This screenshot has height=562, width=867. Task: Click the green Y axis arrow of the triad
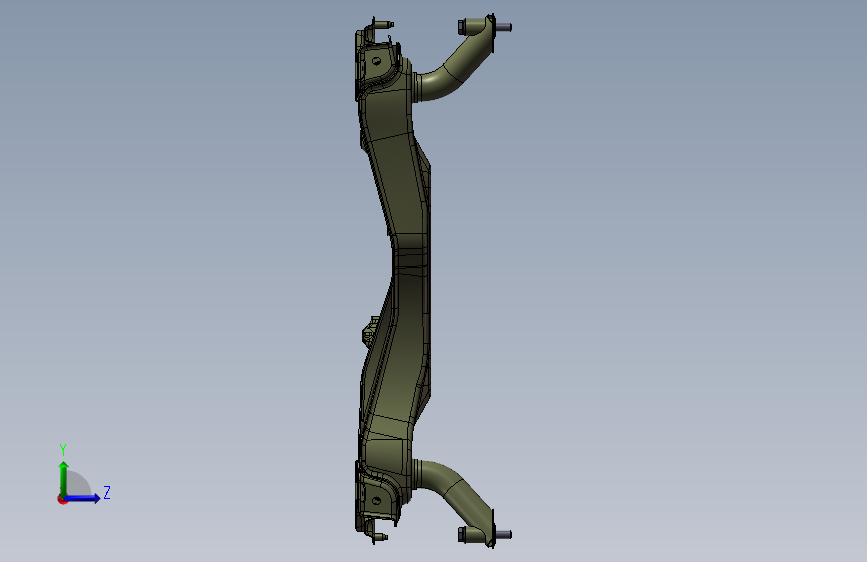[x=64, y=478]
